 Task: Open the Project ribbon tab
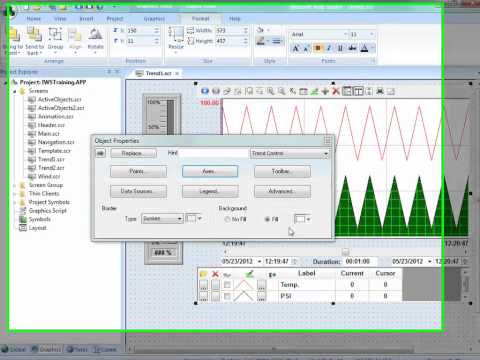[x=115, y=19]
